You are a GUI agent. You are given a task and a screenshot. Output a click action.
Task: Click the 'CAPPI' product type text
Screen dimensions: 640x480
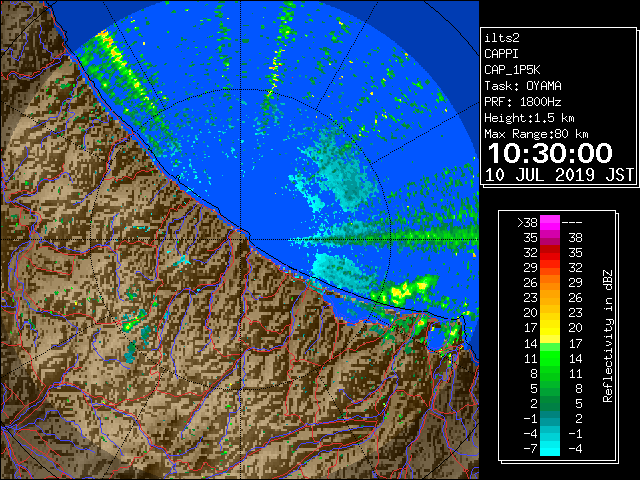click(x=501, y=54)
